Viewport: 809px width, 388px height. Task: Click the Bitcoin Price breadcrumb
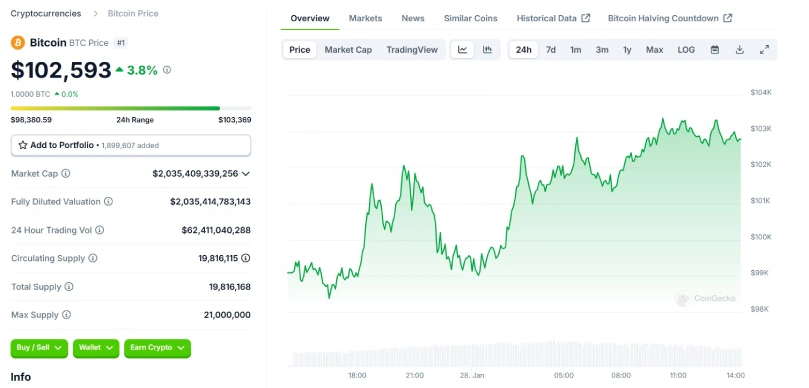coord(133,13)
